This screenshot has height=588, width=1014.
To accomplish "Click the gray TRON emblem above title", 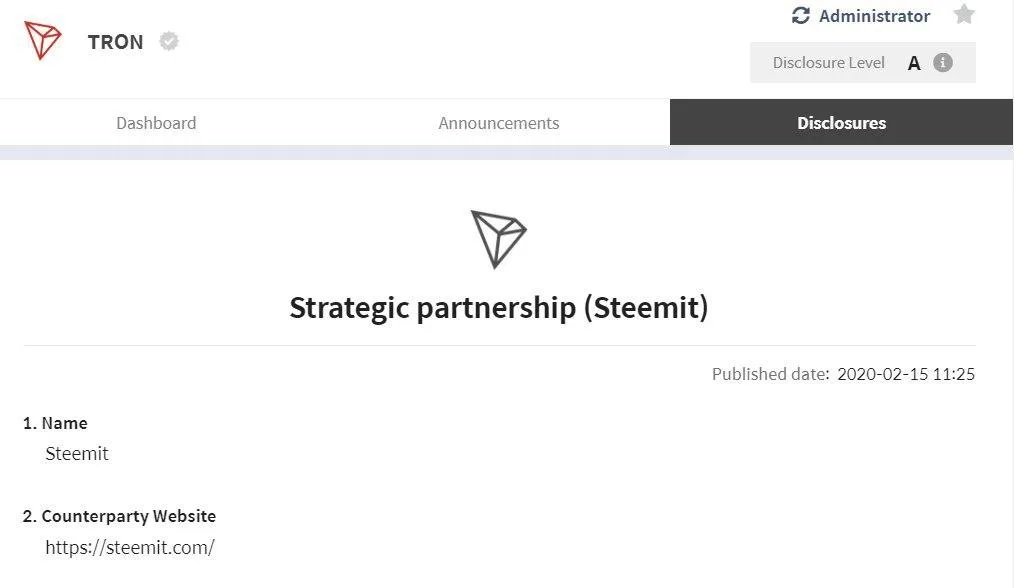I will [498, 239].
